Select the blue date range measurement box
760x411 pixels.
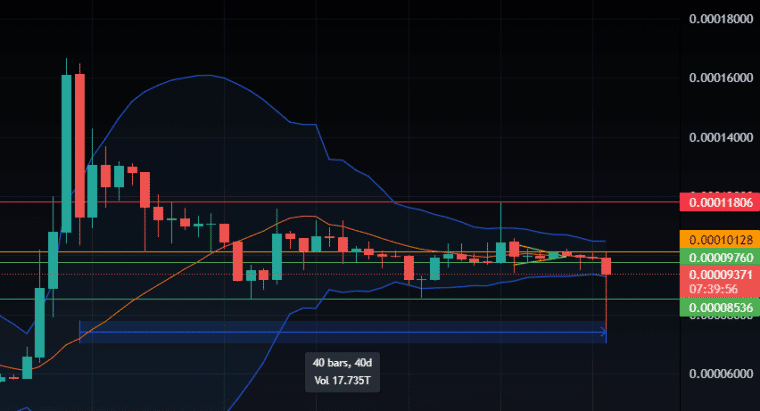(x=343, y=332)
